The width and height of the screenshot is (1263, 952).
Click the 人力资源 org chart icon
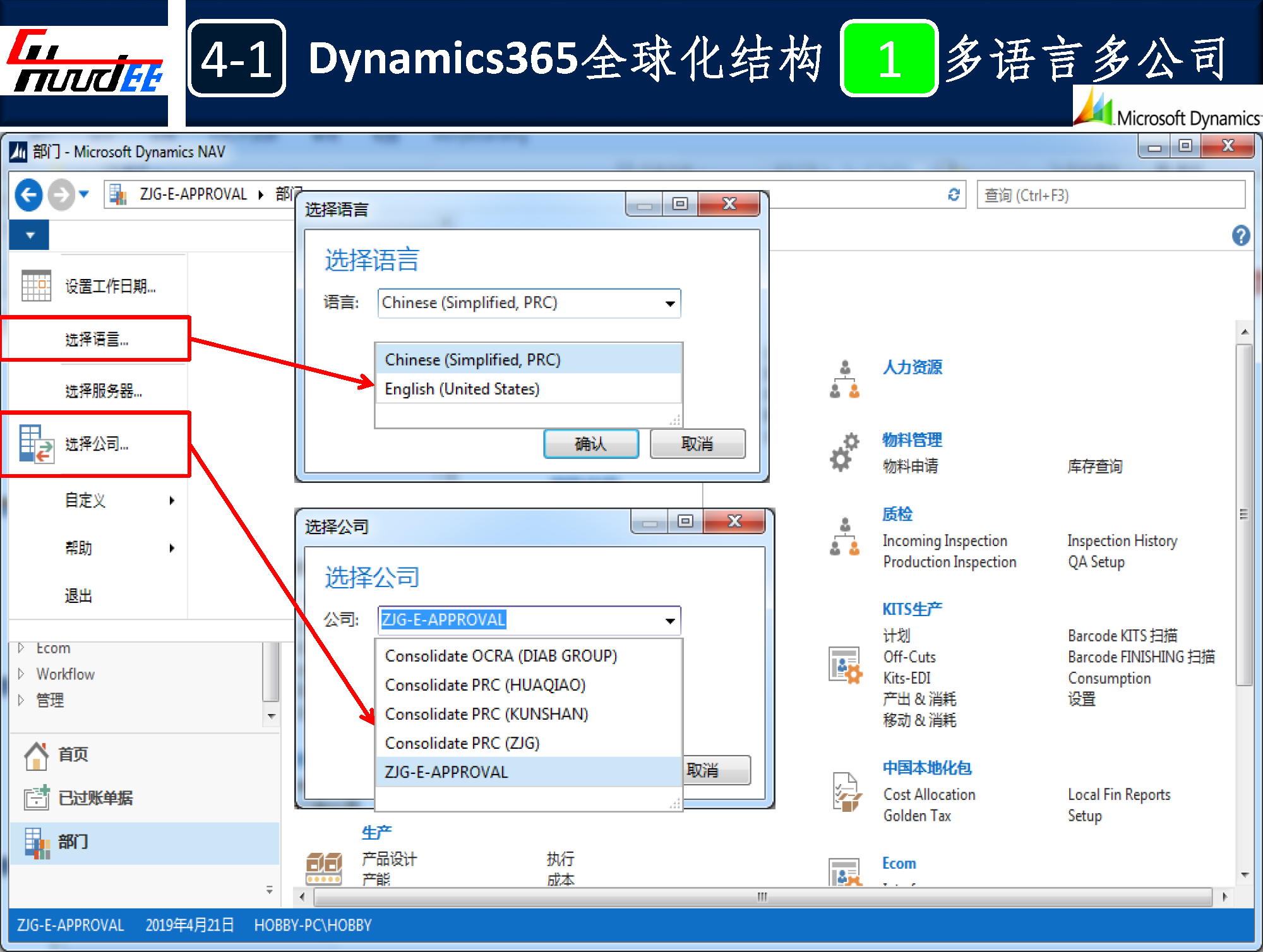[844, 379]
